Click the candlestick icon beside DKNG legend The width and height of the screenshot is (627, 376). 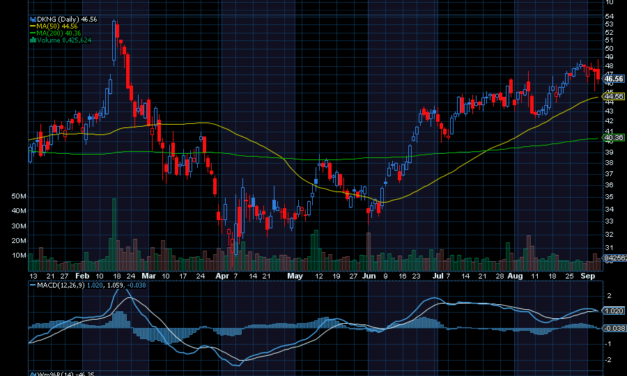coord(33,19)
